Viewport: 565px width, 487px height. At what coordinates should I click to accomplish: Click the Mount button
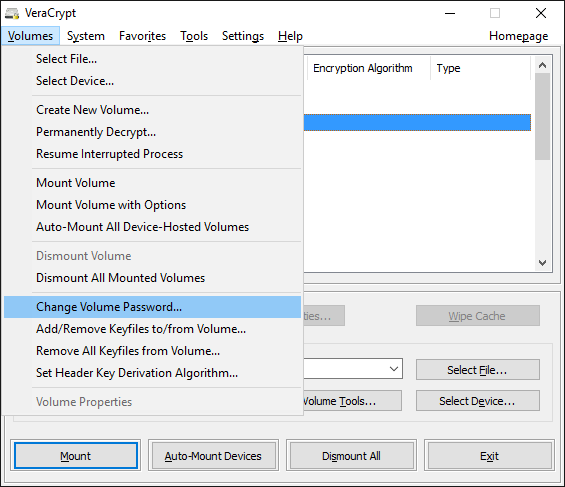(x=76, y=456)
